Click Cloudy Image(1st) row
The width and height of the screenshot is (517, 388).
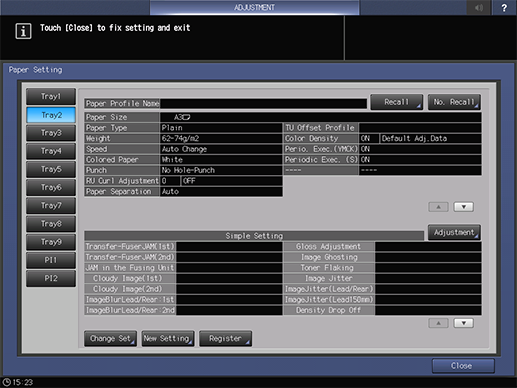click(183, 279)
